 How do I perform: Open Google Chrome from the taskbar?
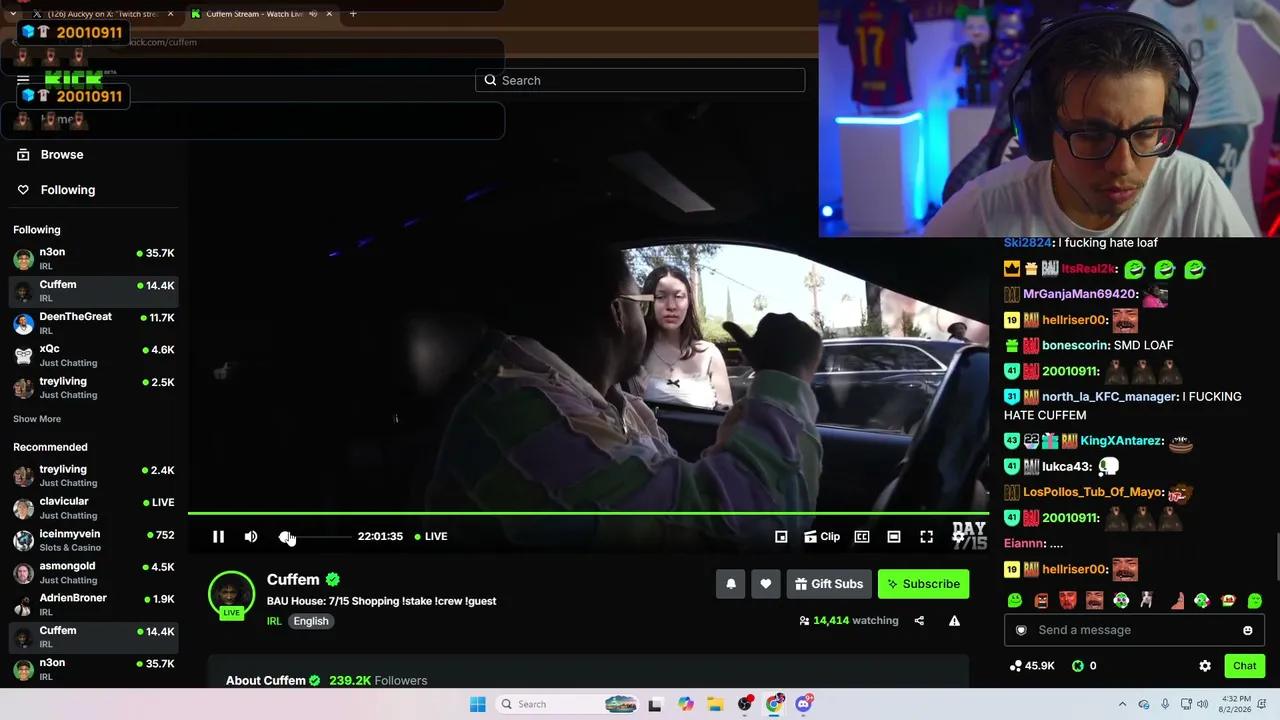point(774,704)
